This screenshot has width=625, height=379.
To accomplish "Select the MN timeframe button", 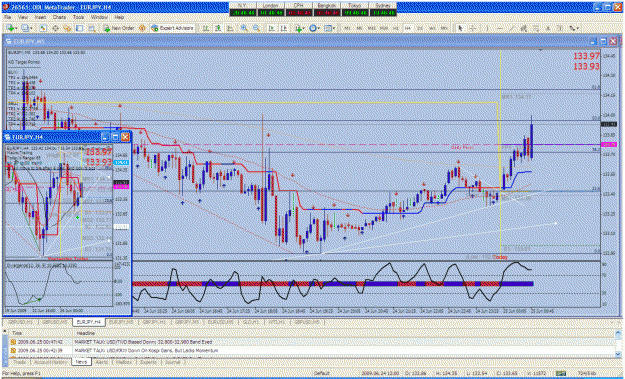I will [444, 28].
